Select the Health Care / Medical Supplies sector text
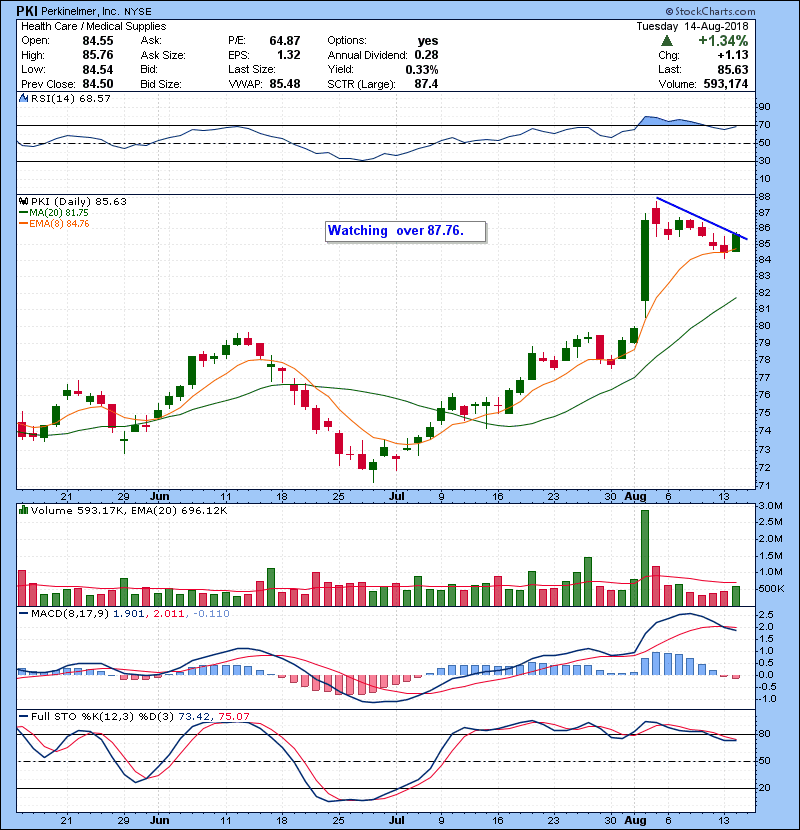 pos(94,26)
